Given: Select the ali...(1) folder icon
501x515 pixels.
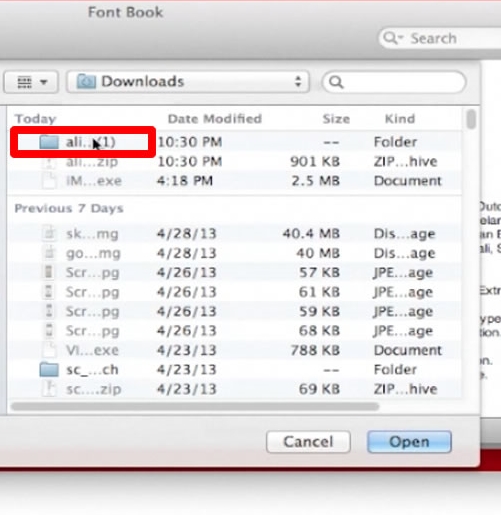Looking at the screenshot, I should 49,142.
